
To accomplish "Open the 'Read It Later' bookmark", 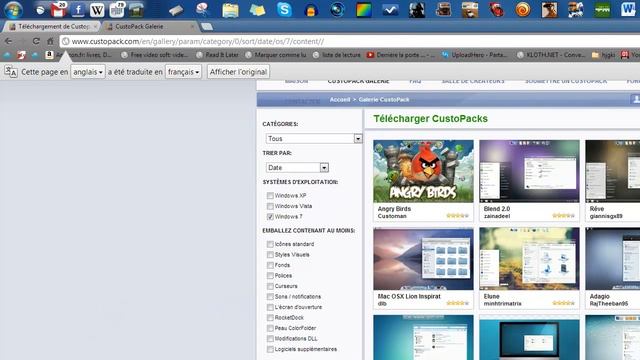I will point(217,55).
